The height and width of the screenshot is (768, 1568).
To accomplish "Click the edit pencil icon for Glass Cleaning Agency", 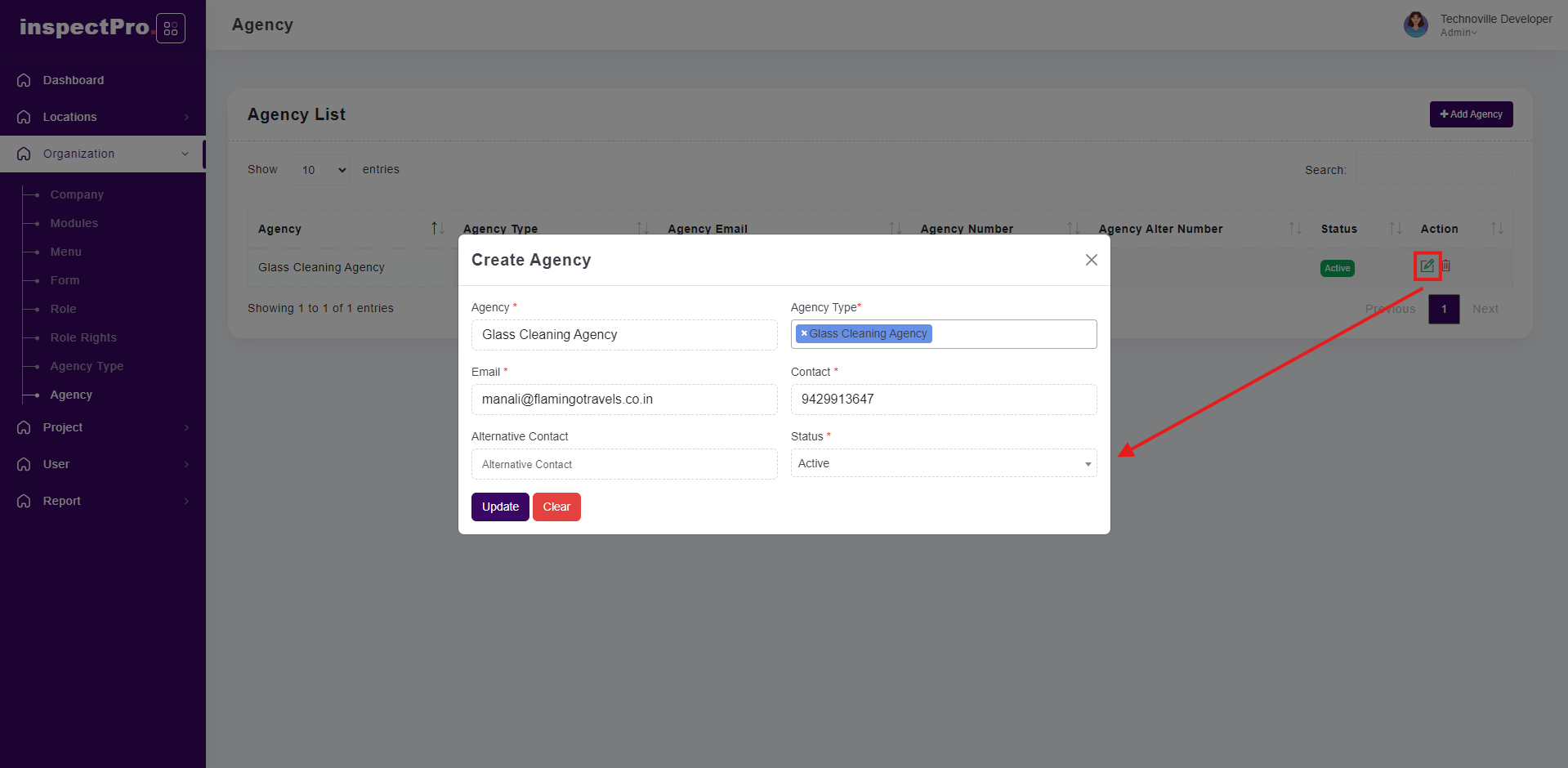I will pos(1427,266).
